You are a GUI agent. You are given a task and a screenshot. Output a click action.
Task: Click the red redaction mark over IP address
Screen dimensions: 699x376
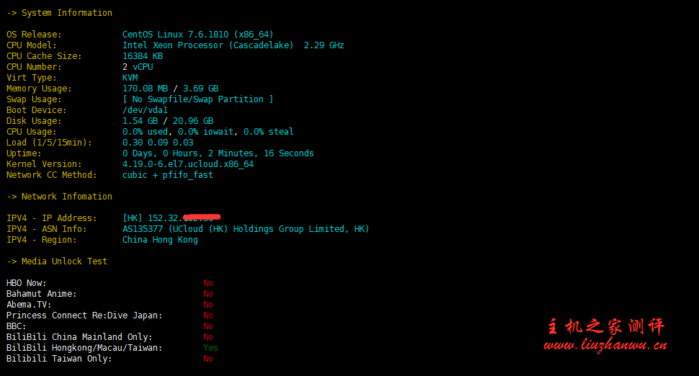[x=201, y=217]
